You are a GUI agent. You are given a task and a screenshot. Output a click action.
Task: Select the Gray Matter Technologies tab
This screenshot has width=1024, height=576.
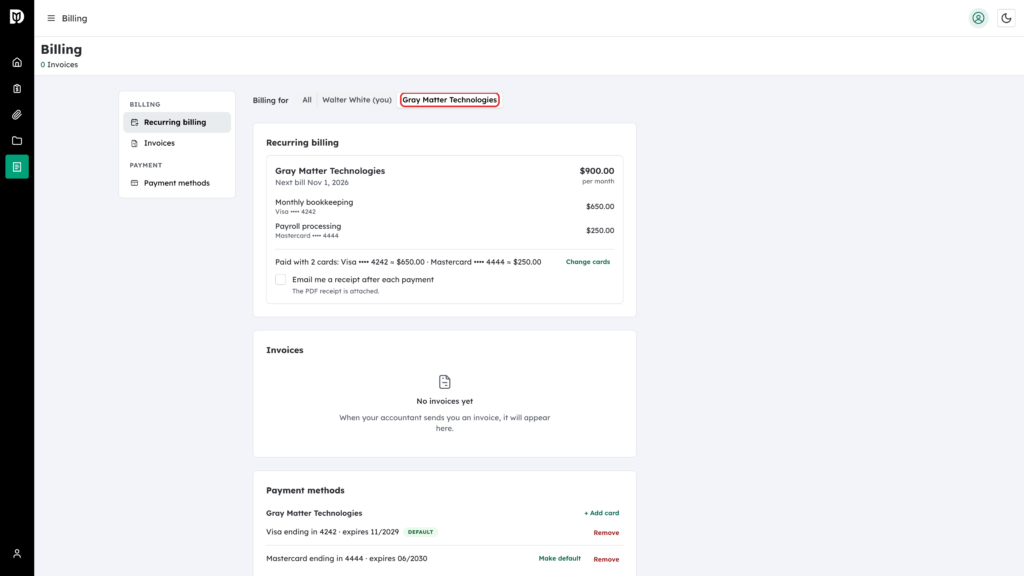coord(450,100)
